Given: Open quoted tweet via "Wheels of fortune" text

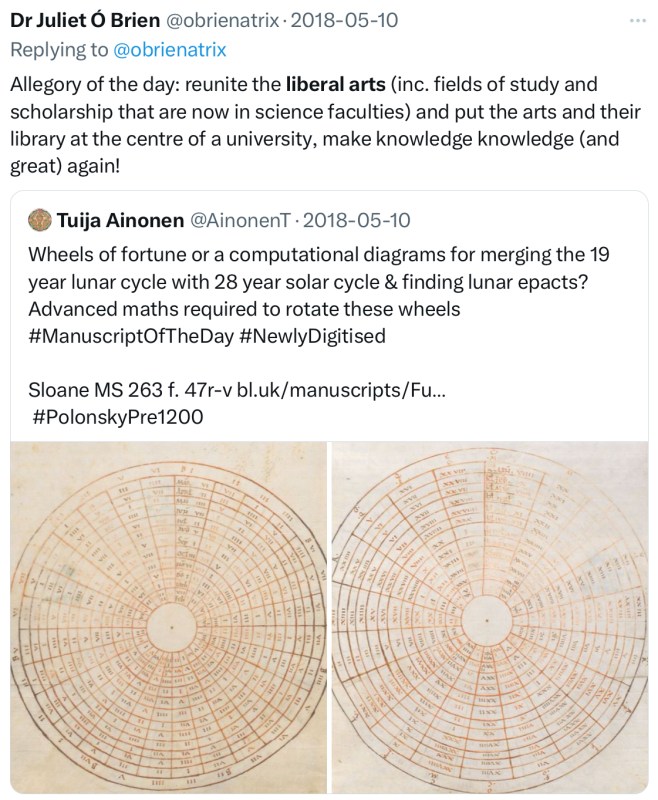Looking at the screenshot, I should [x=150, y=253].
